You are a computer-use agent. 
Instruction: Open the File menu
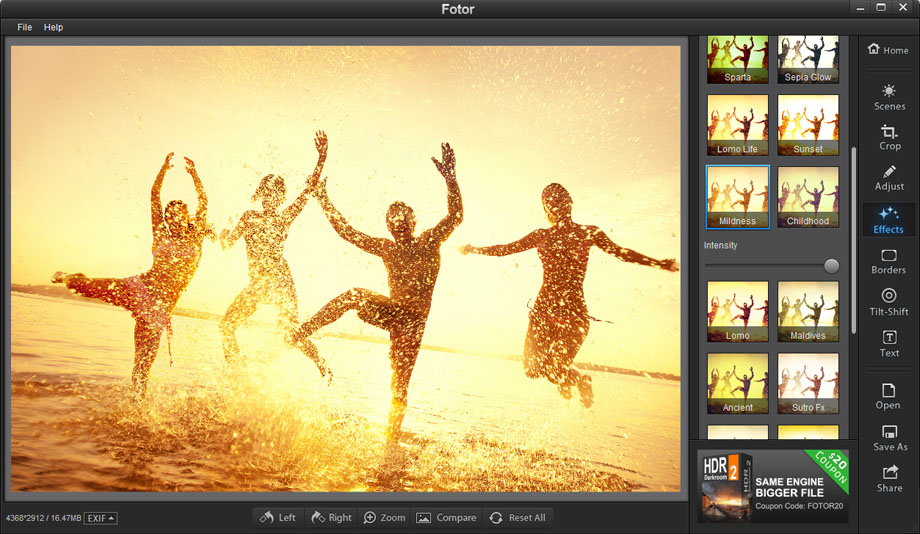point(25,27)
